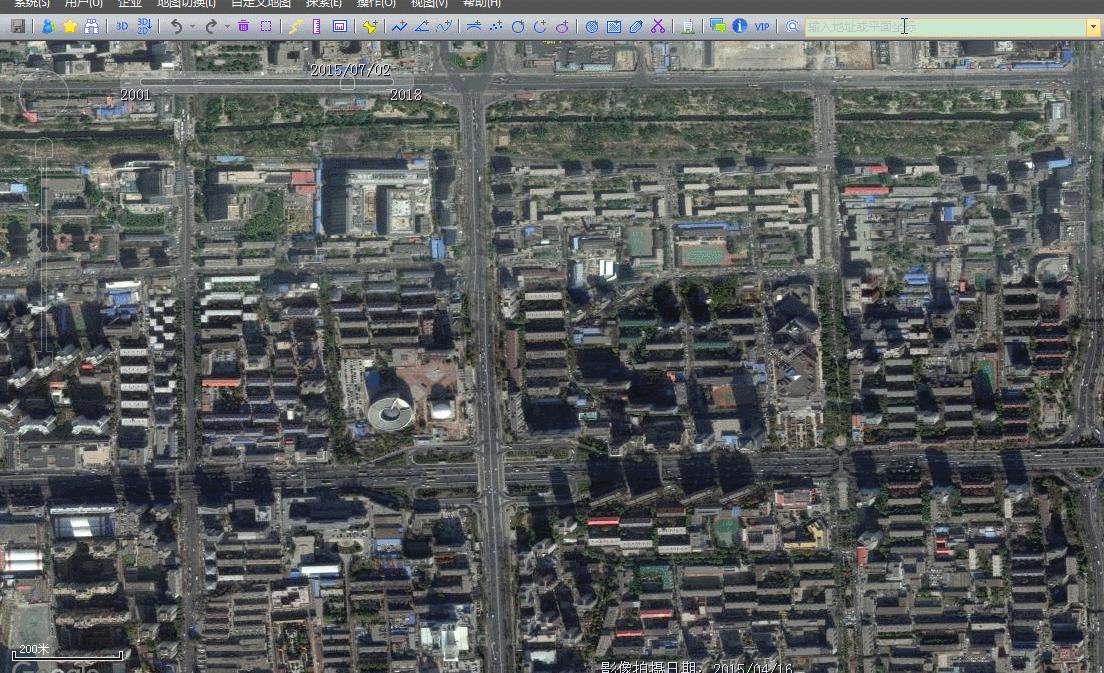The image size is (1104, 673).
Task: Select the filled circle area tool
Action: (x=592, y=27)
